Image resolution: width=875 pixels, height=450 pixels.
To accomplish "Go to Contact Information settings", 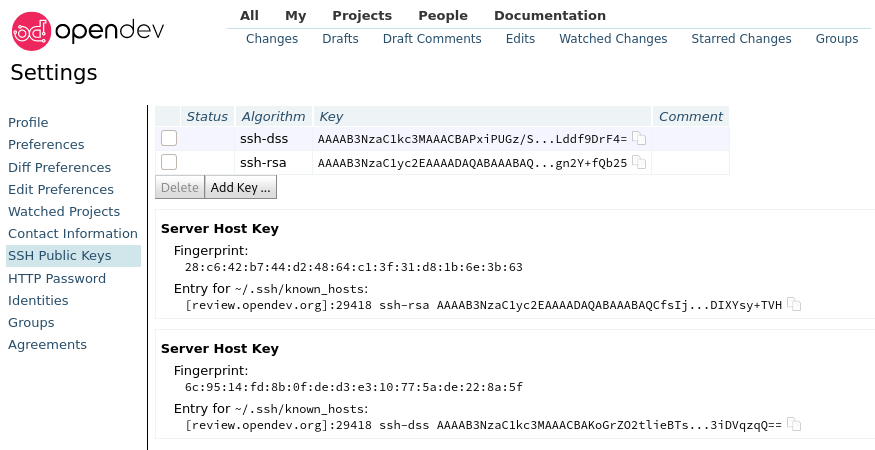I will point(73,234).
